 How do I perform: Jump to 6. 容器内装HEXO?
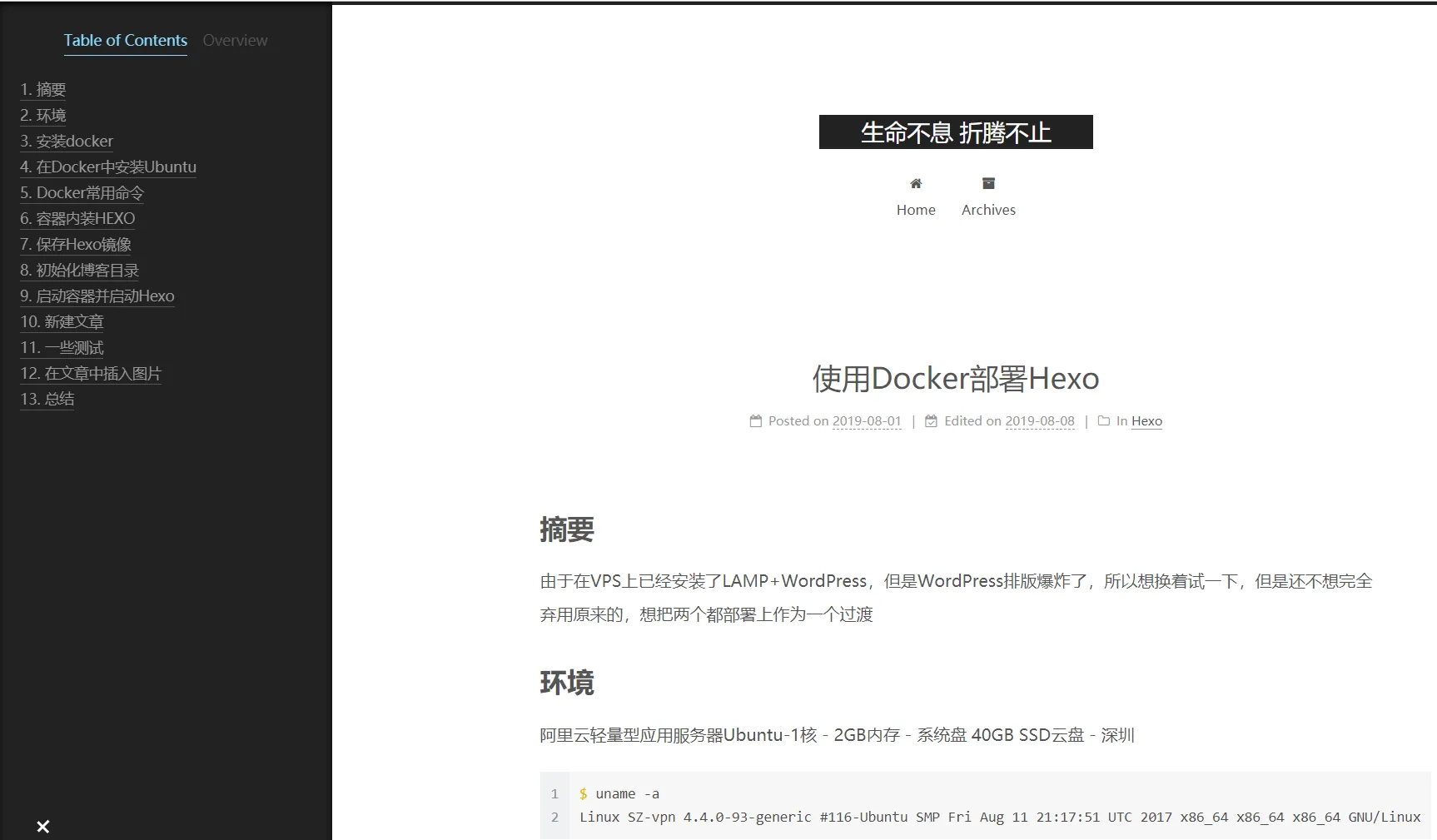[x=77, y=218]
